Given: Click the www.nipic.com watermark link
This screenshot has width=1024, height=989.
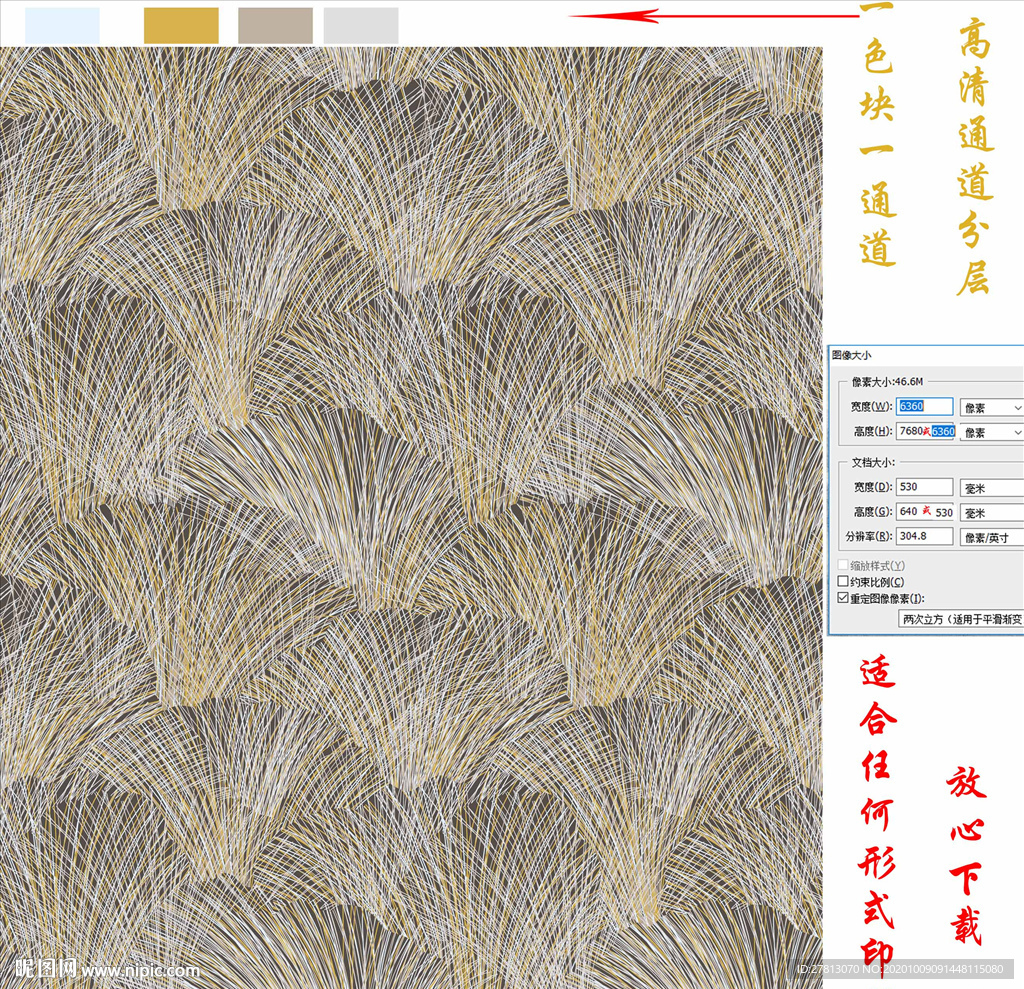Looking at the screenshot, I should coord(141,970).
